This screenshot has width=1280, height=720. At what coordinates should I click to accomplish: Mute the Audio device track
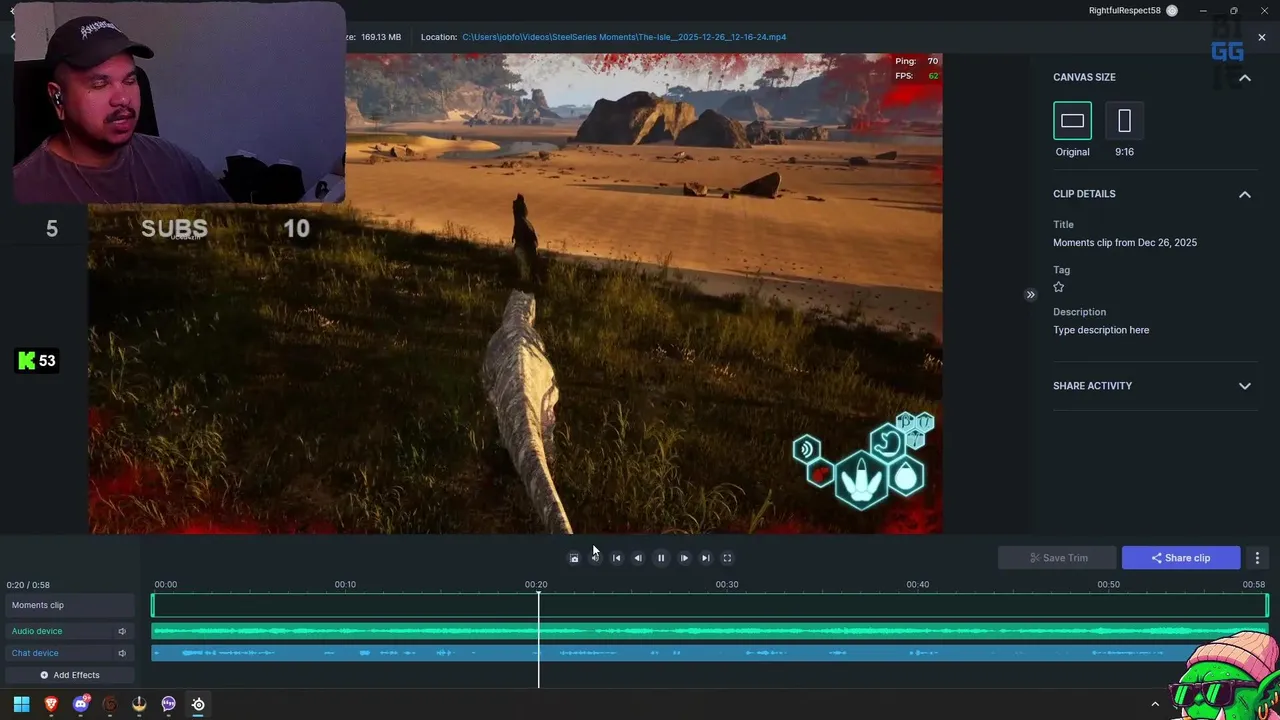pos(122,631)
